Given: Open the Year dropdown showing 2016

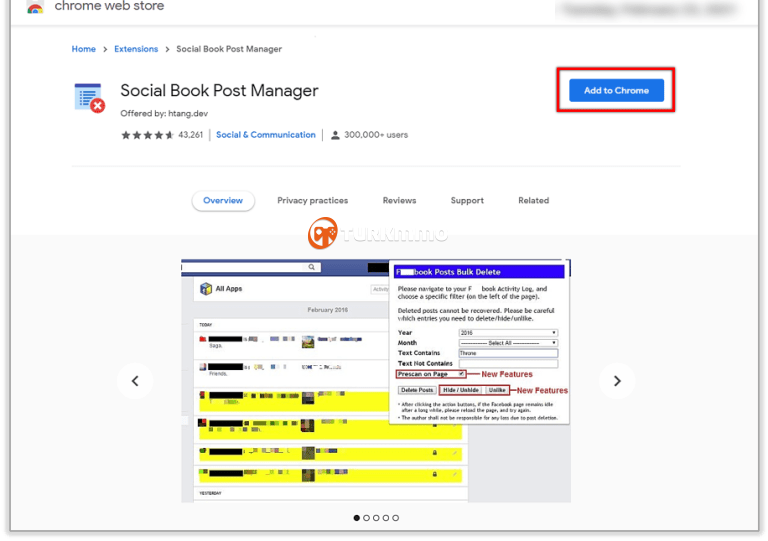Looking at the screenshot, I should tap(508, 333).
